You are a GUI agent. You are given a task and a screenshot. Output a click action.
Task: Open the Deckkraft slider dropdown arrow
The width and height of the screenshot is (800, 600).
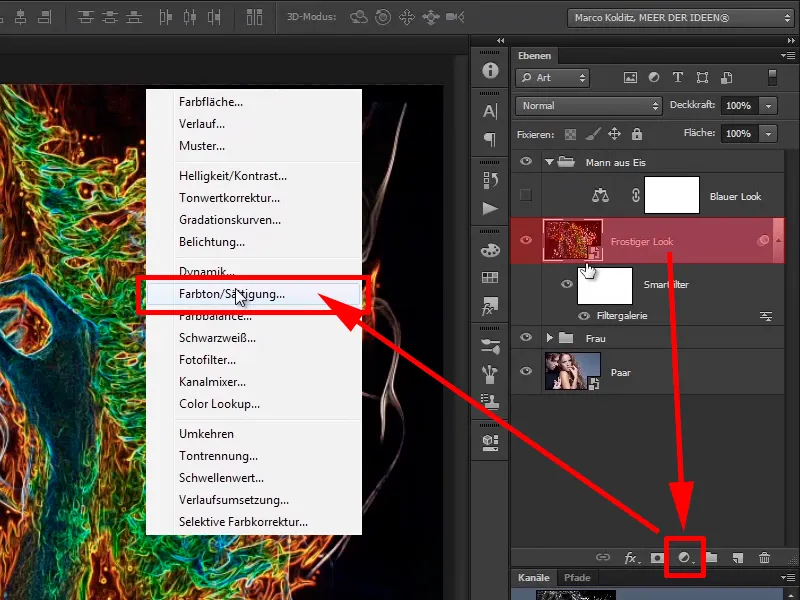tap(768, 106)
